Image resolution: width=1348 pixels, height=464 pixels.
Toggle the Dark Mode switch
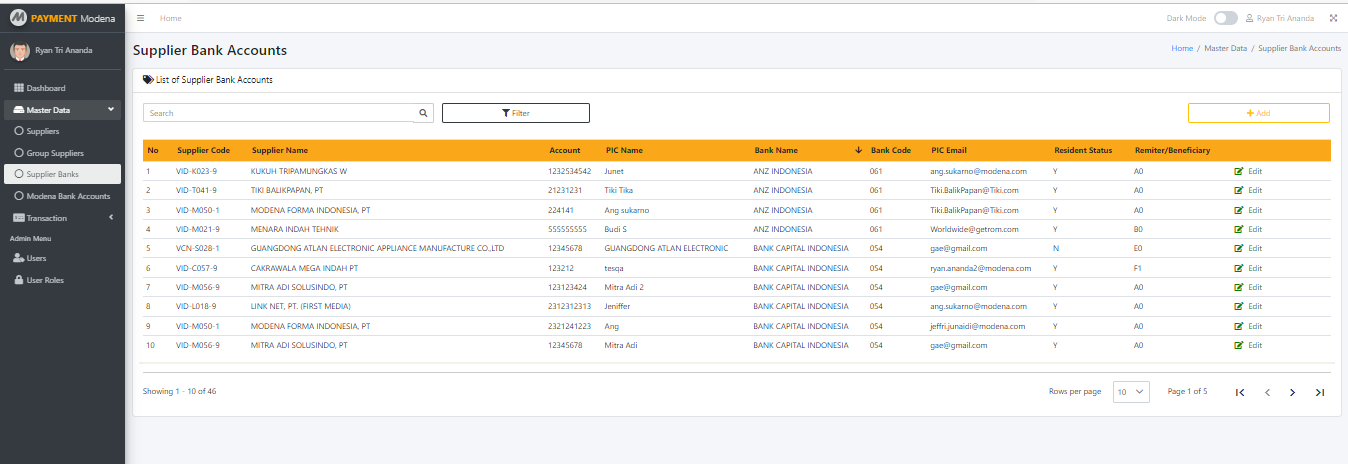tap(1225, 18)
